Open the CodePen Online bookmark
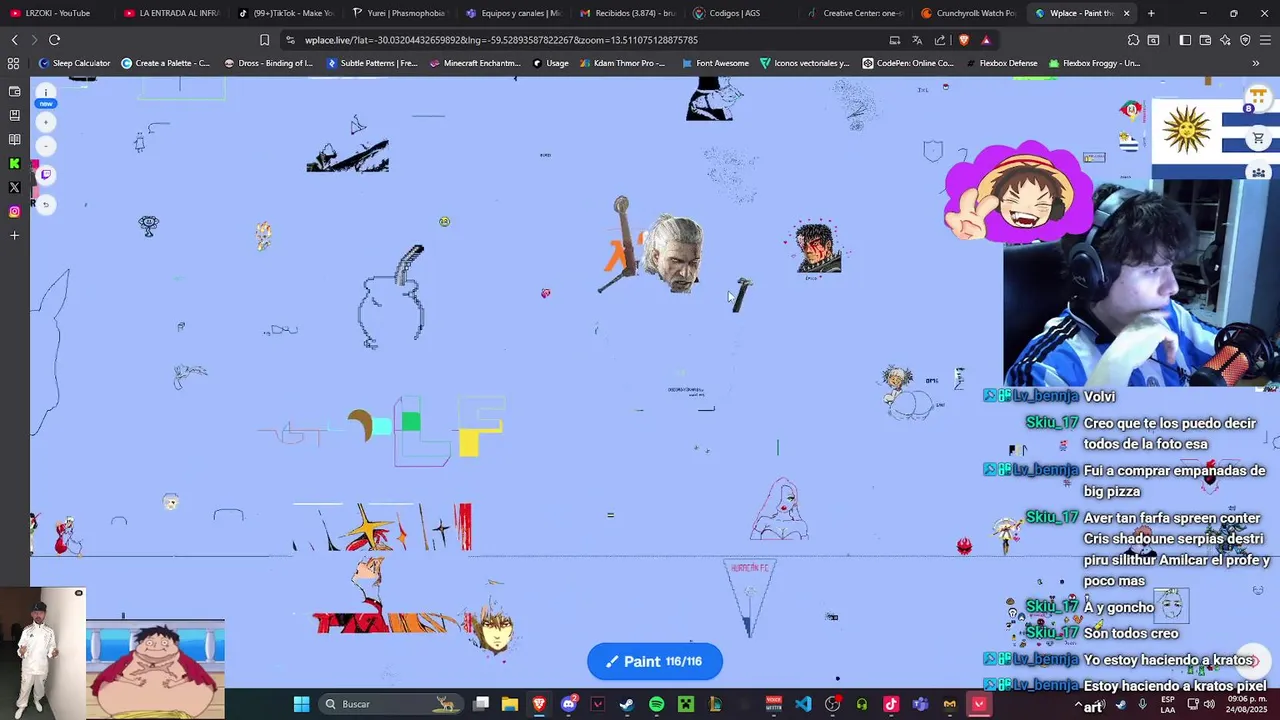 (908, 63)
